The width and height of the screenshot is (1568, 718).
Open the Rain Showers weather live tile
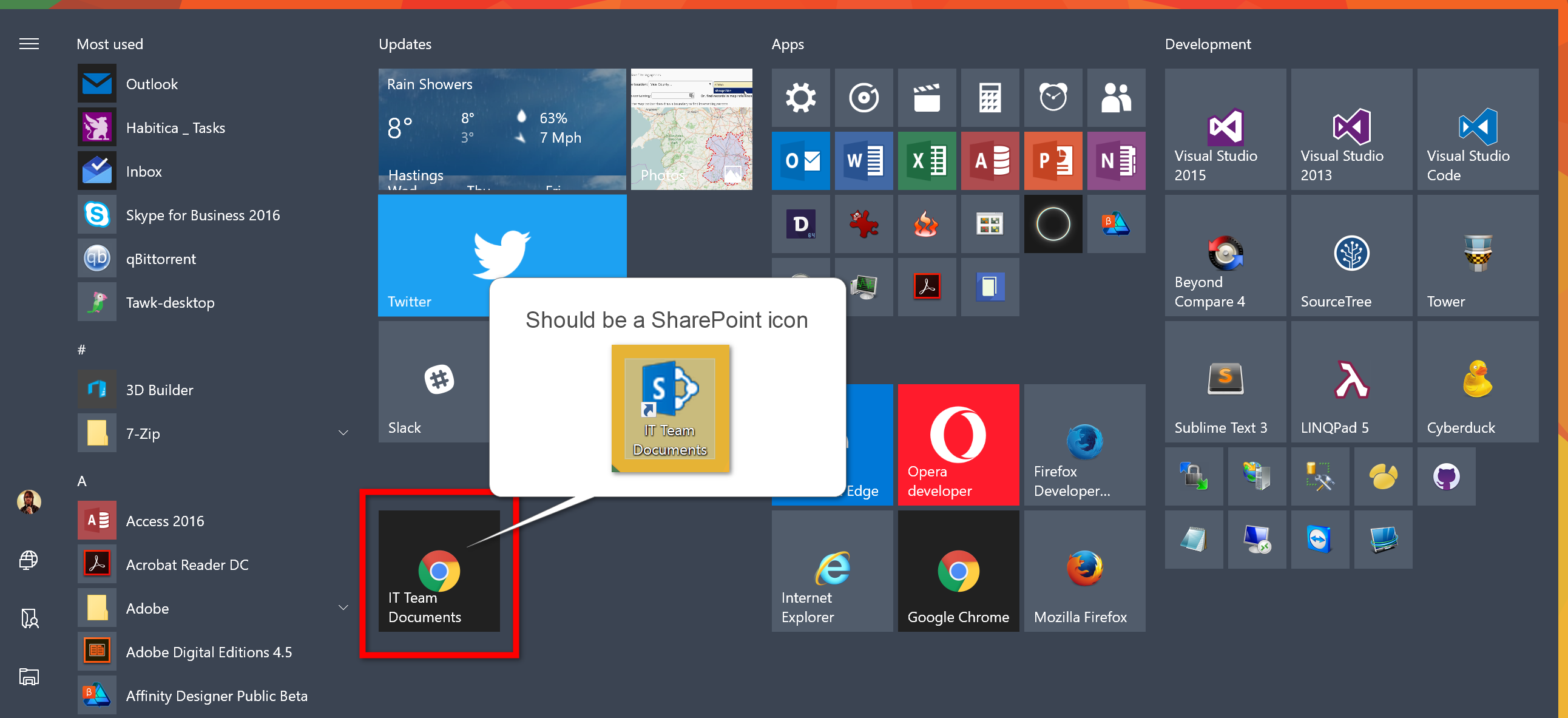pyautogui.click(x=502, y=129)
